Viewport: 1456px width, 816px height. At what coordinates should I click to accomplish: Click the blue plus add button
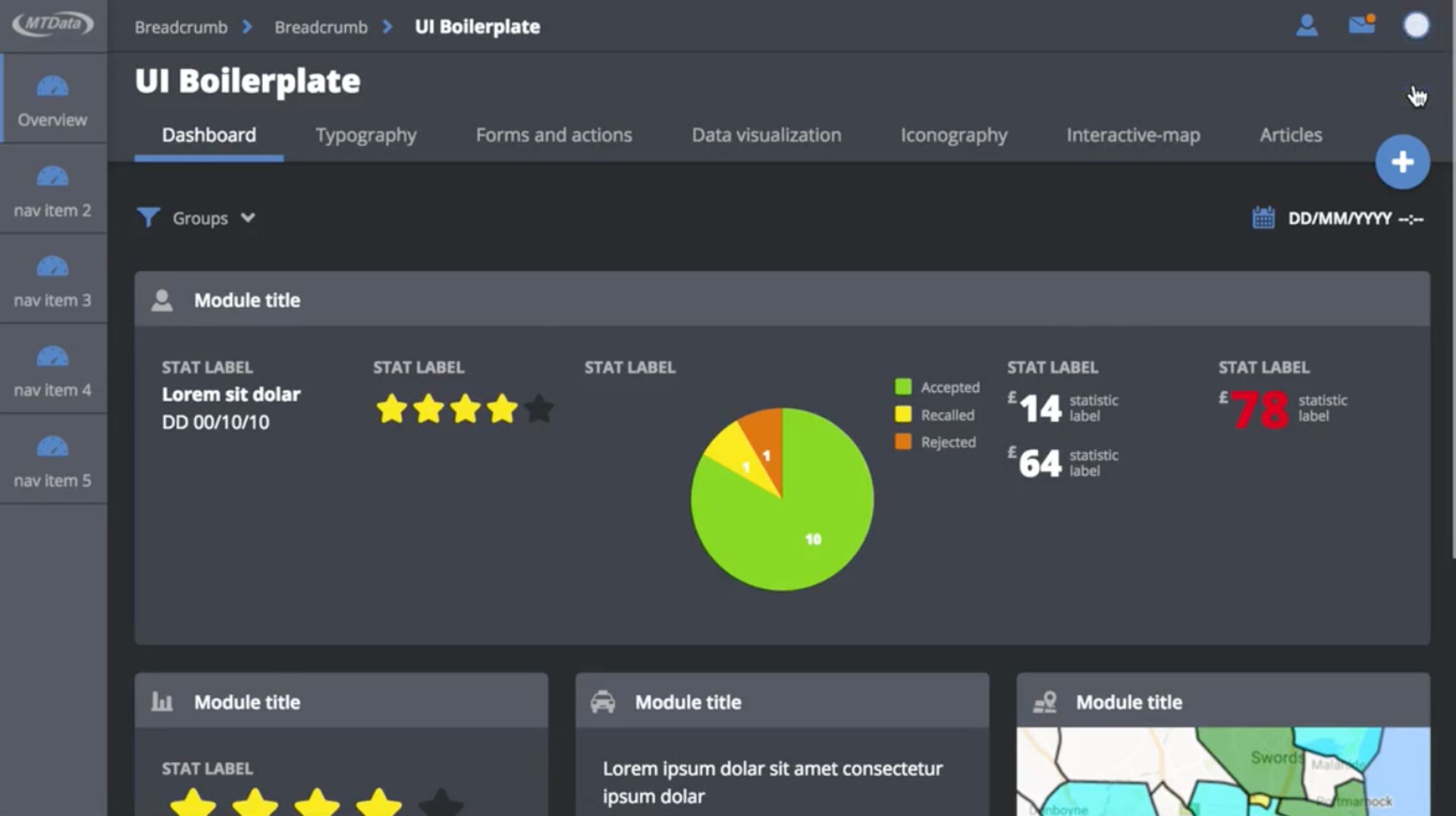click(x=1402, y=162)
